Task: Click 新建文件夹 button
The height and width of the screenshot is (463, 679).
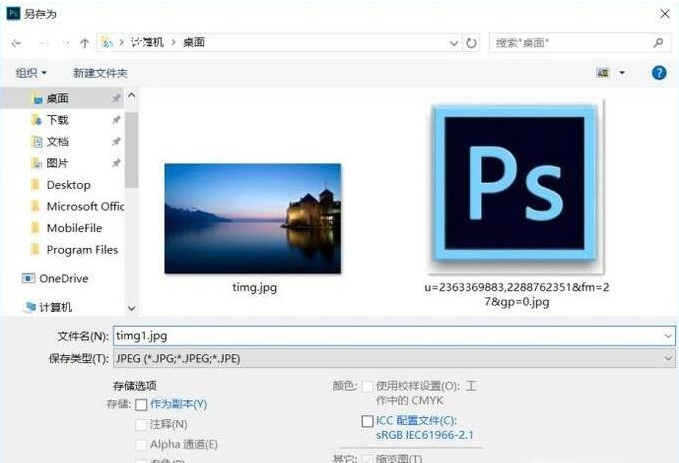Action: click(100, 73)
